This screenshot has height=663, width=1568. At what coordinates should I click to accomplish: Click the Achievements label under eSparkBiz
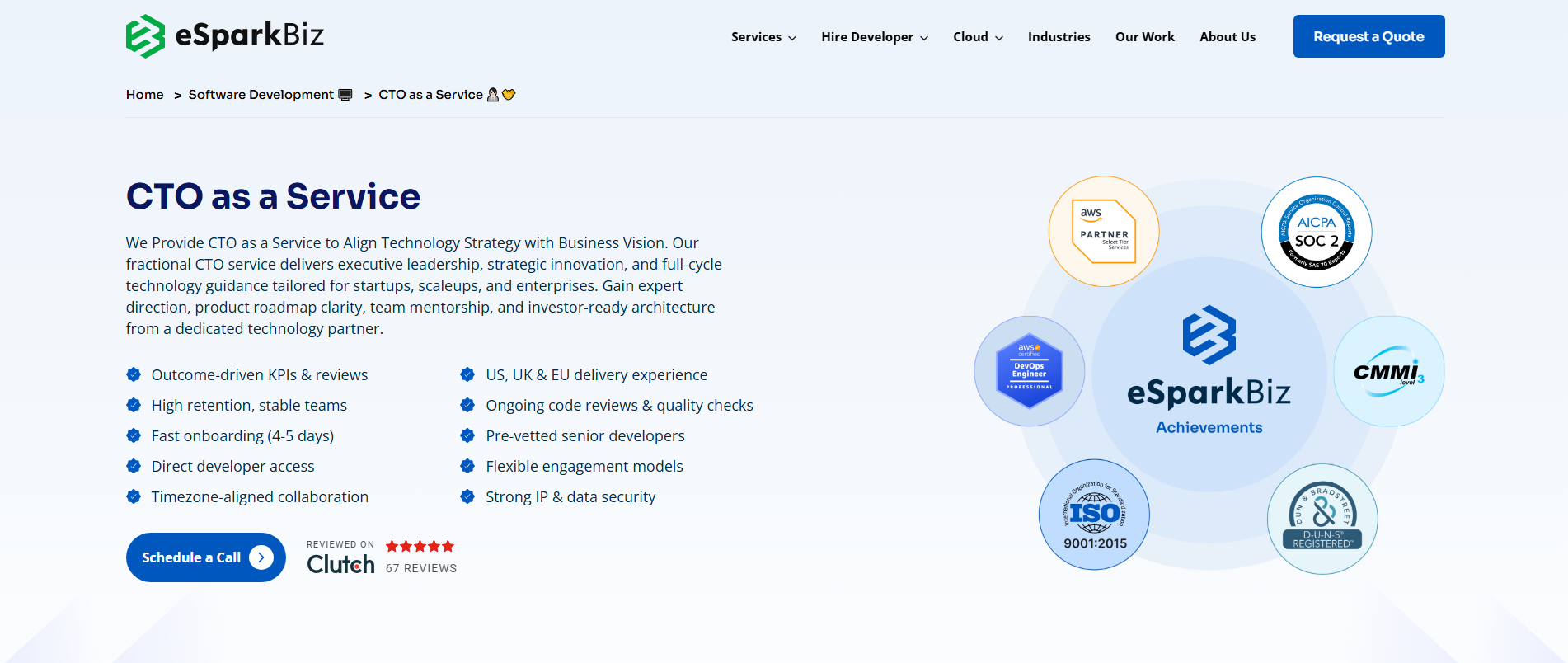click(x=1209, y=427)
